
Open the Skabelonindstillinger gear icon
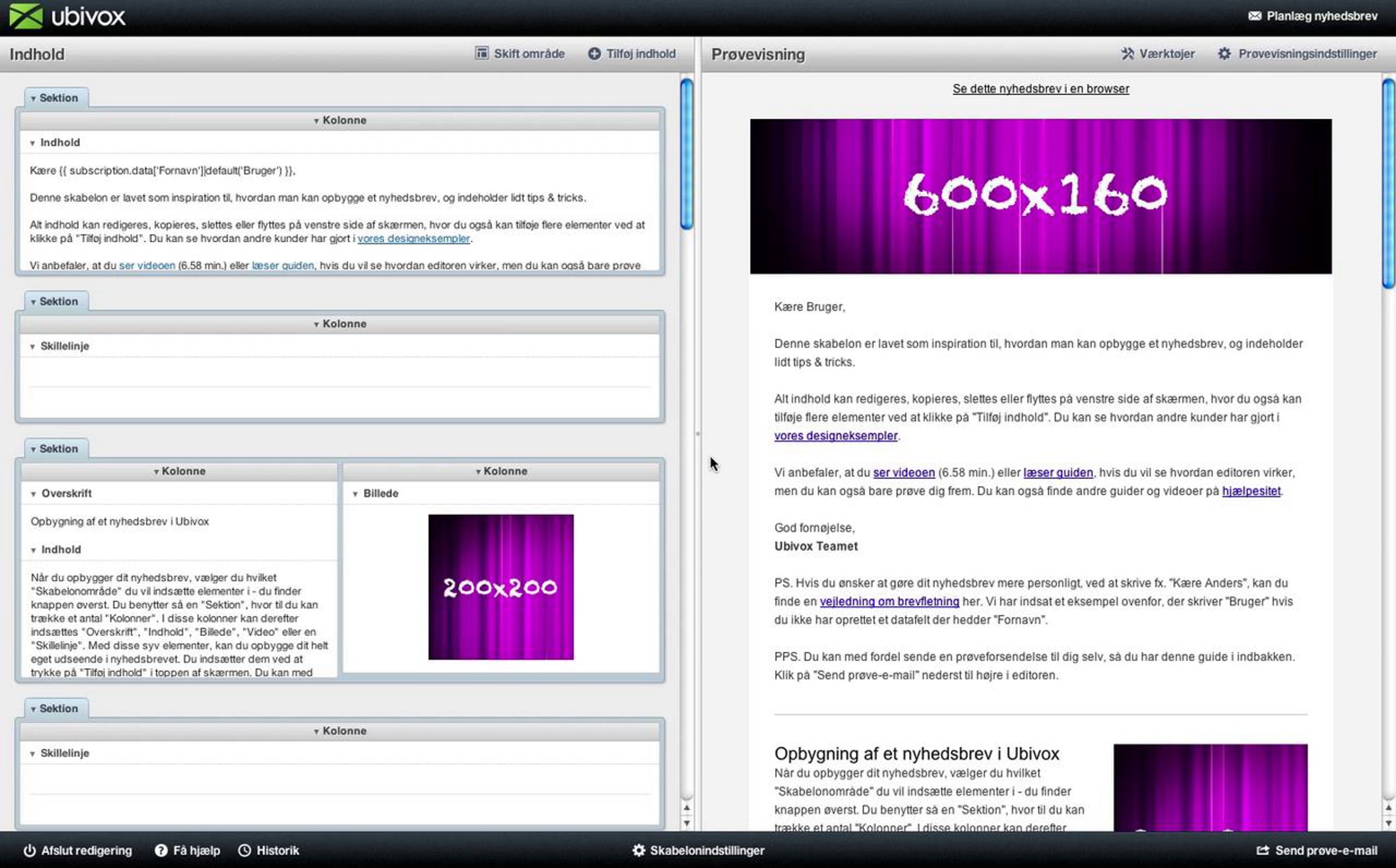tap(639, 850)
